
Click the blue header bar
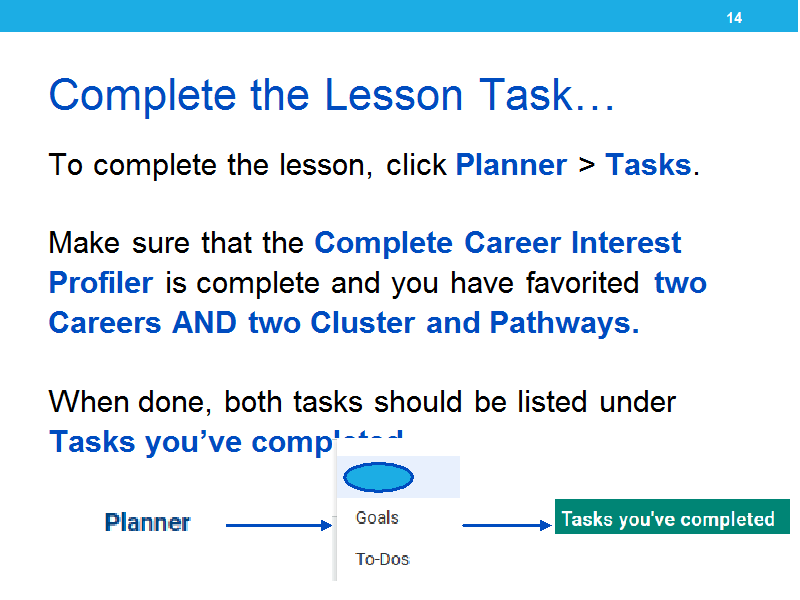[400, 16]
